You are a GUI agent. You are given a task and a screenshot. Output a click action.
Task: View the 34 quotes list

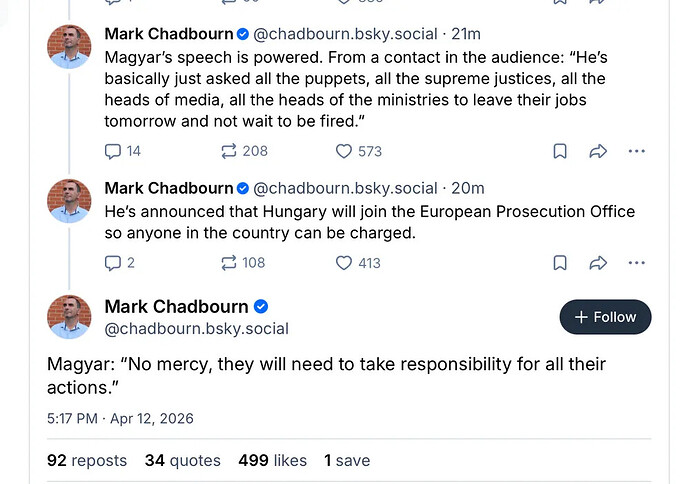182,460
